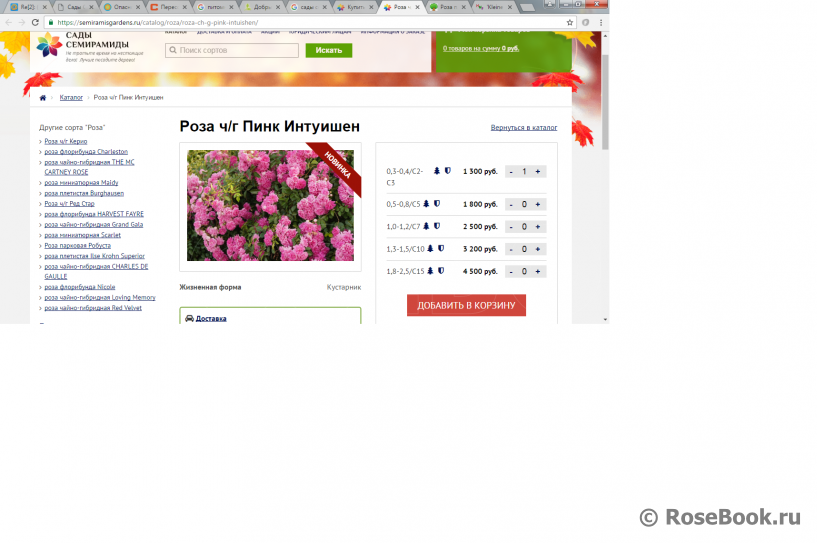Decrease quantity for the 1 800 руб. size
Viewport: 817px width, 543px height.
(511, 204)
